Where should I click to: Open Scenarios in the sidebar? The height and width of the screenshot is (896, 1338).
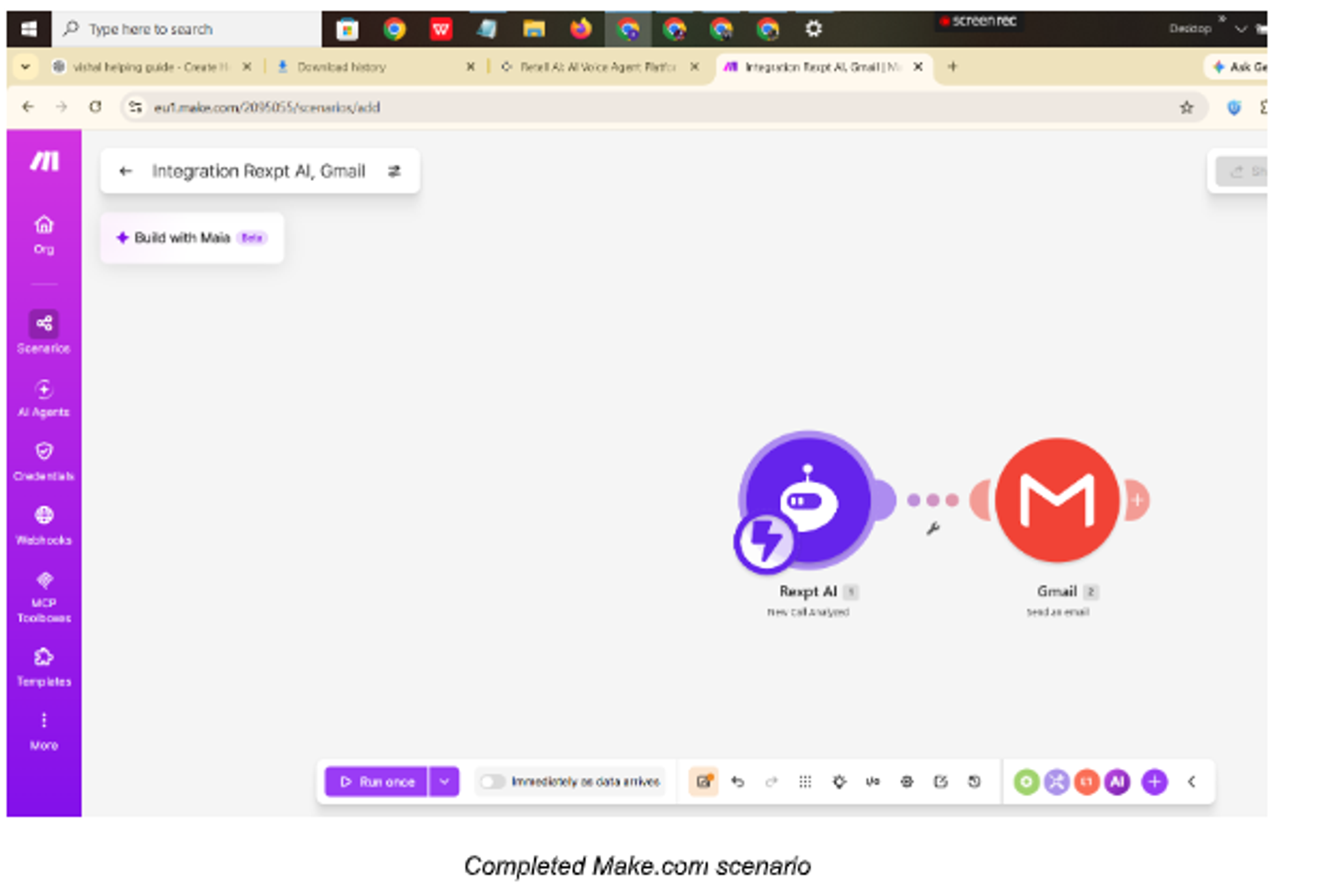[44, 332]
